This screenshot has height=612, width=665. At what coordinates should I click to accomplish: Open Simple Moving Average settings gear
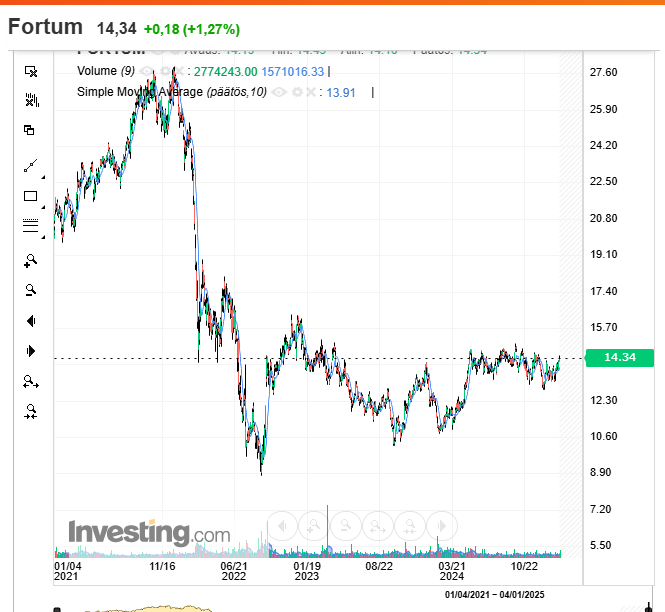tap(298, 92)
